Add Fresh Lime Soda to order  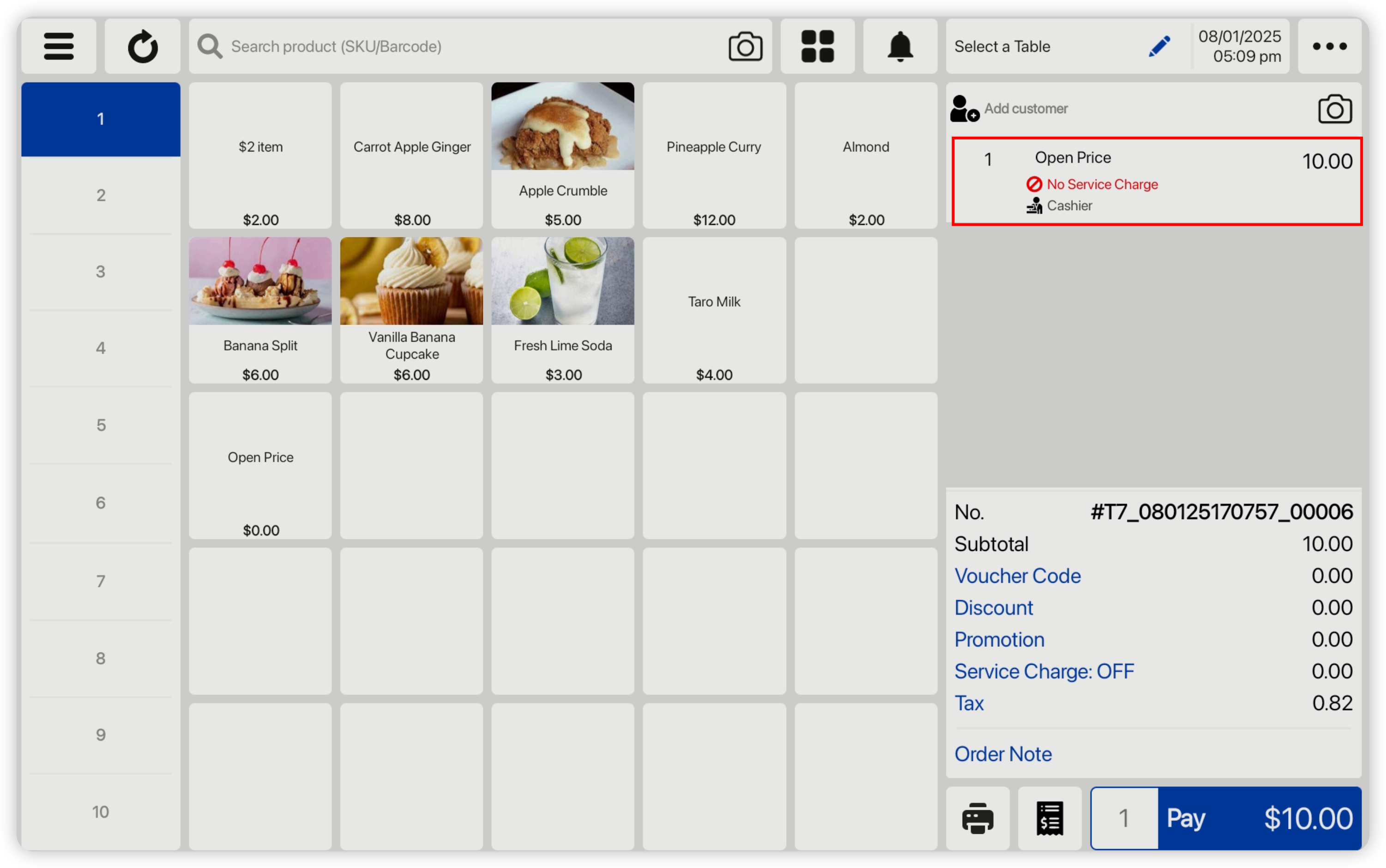(x=562, y=310)
